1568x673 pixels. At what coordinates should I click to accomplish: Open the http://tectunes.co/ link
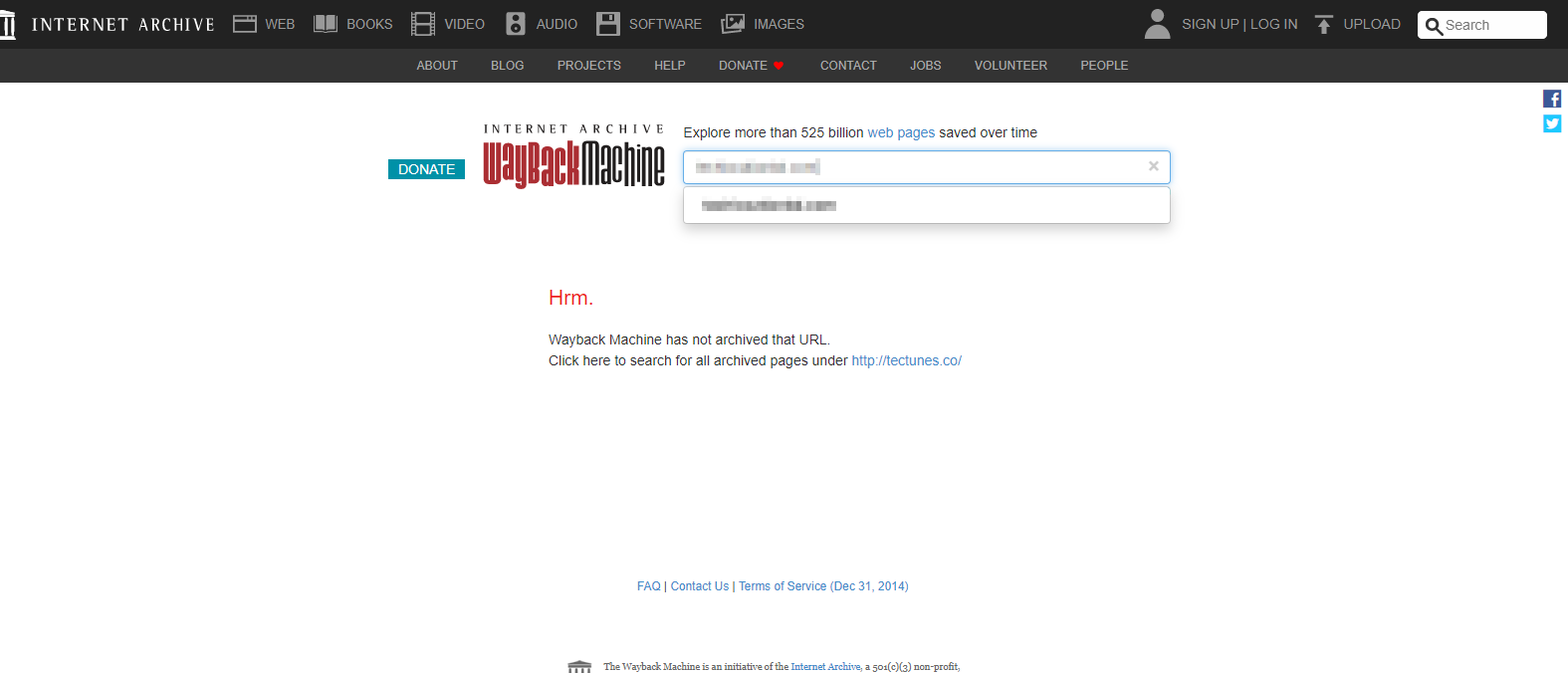point(906,360)
